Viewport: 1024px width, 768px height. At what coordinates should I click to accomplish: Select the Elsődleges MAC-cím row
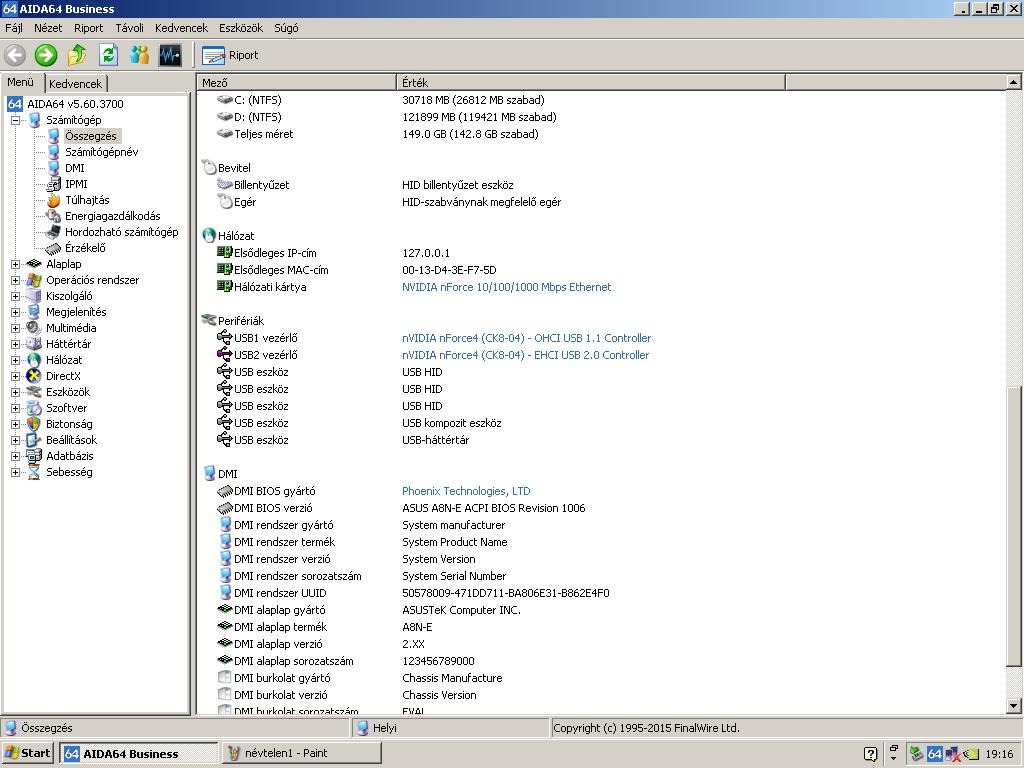click(x=601, y=270)
